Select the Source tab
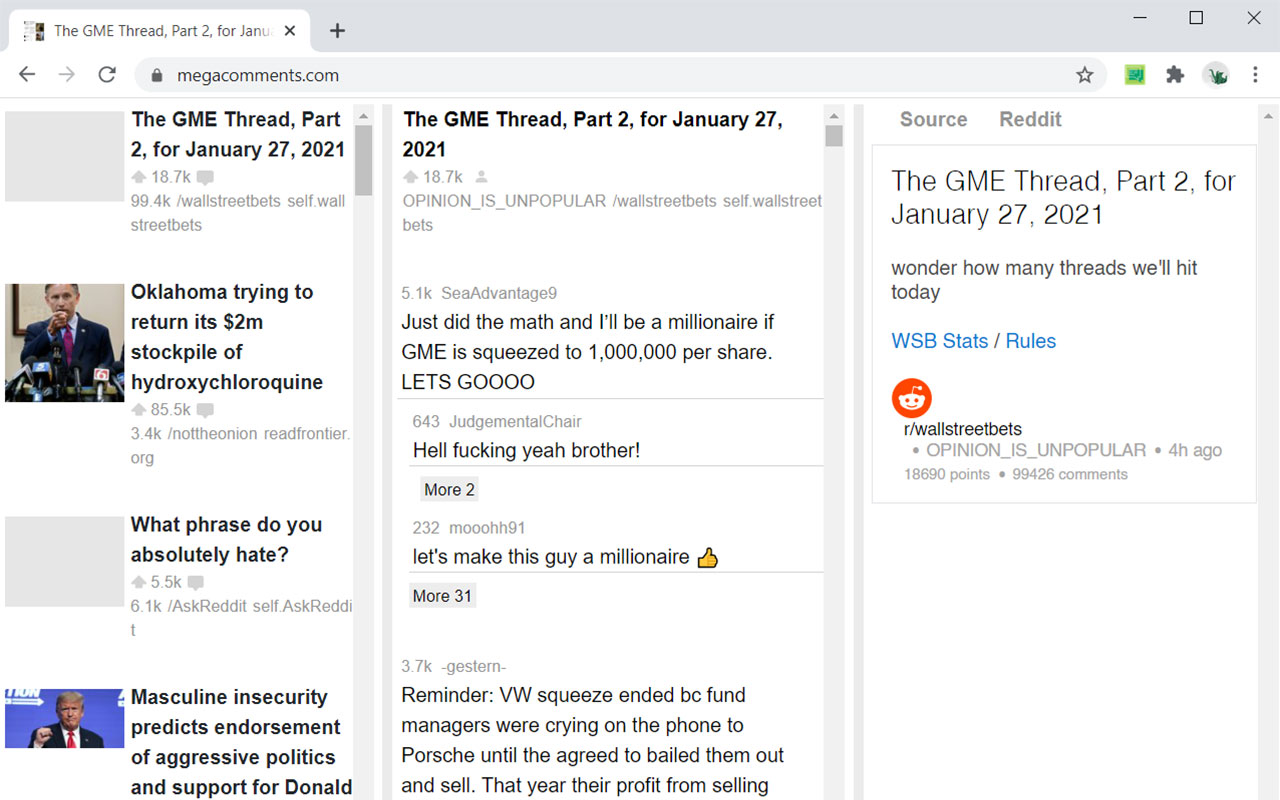Image resolution: width=1280 pixels, height=800 pixels. (x=933, y=119)
